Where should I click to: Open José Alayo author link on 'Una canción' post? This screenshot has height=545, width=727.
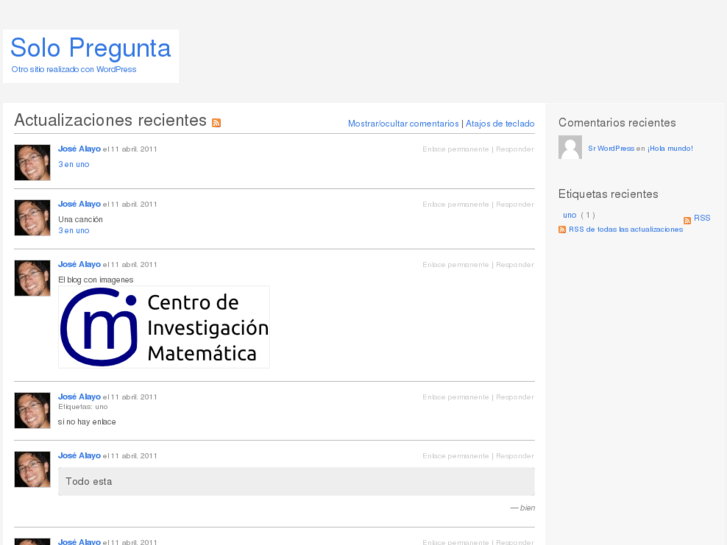[79, 204]
